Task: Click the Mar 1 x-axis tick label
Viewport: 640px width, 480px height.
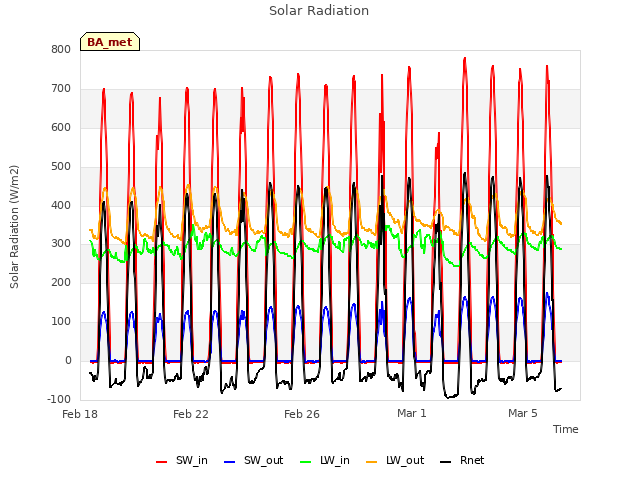Action: [412, 413]
